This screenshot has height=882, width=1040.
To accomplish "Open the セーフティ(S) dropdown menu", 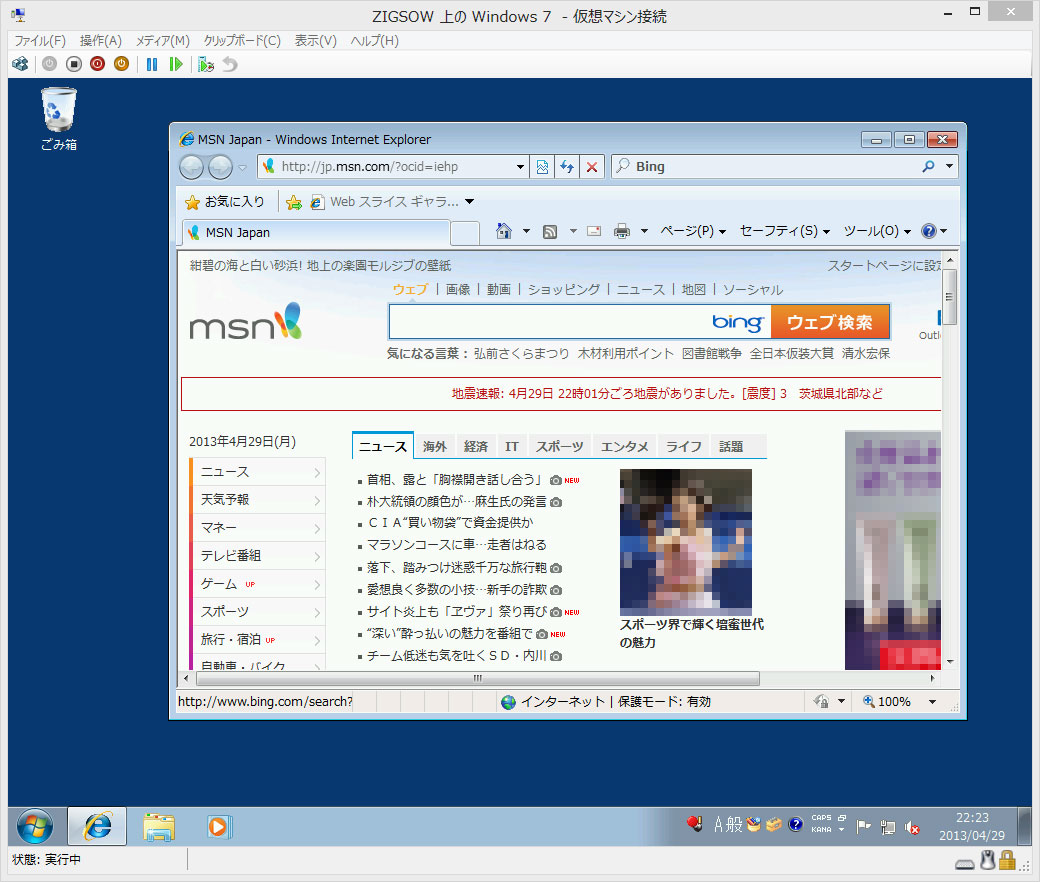I will [x=785, y=231].
